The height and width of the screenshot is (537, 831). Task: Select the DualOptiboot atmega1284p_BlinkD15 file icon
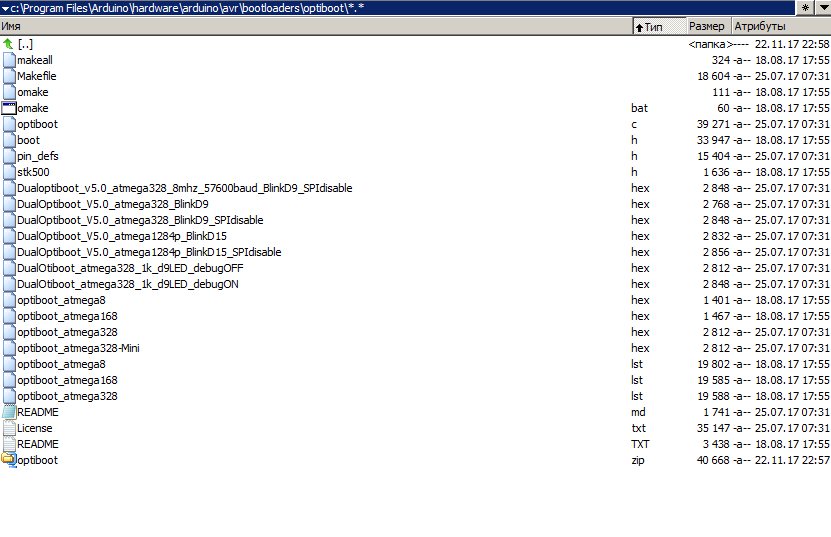pyautogui.click(x=9, y=236)
